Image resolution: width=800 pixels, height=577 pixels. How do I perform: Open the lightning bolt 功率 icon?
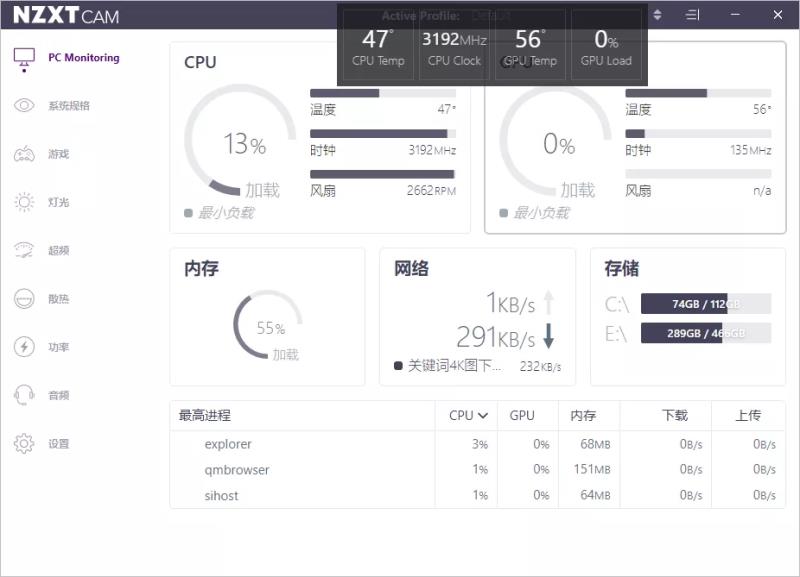[24, 347]
